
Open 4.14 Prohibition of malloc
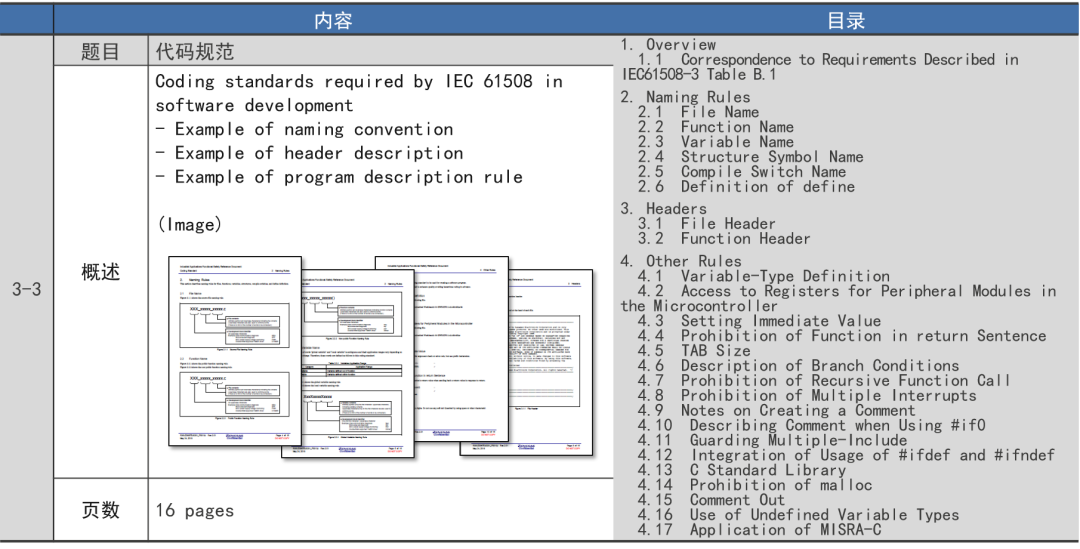[755, 485]
